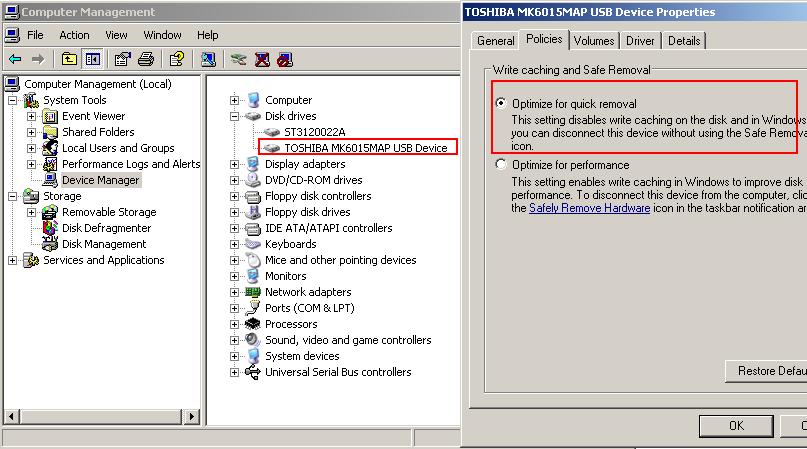Click the Network adapters icon
Screen dimensions: 807x449
pyautogui.click(x=253, y=292)
